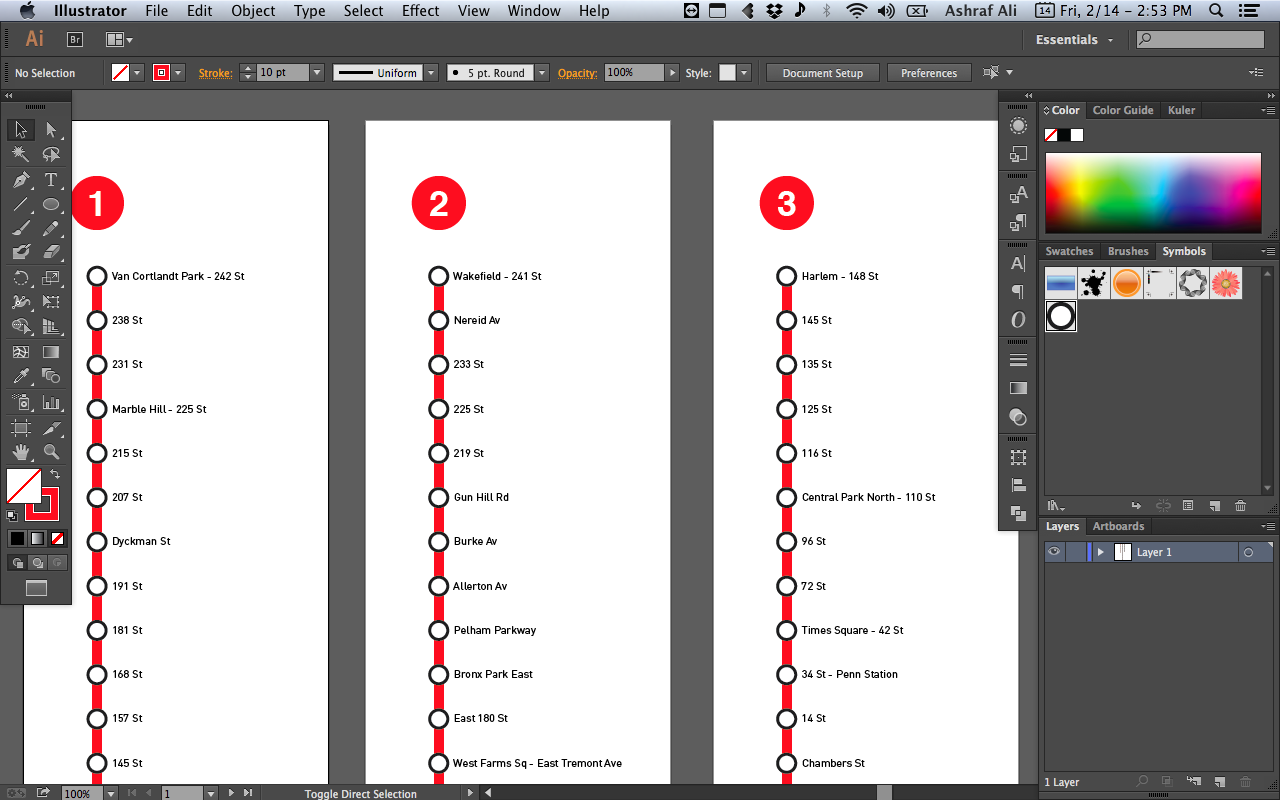Select the Pencil tool
This screenshot has height=800, width=1280.
coord(51,228)
